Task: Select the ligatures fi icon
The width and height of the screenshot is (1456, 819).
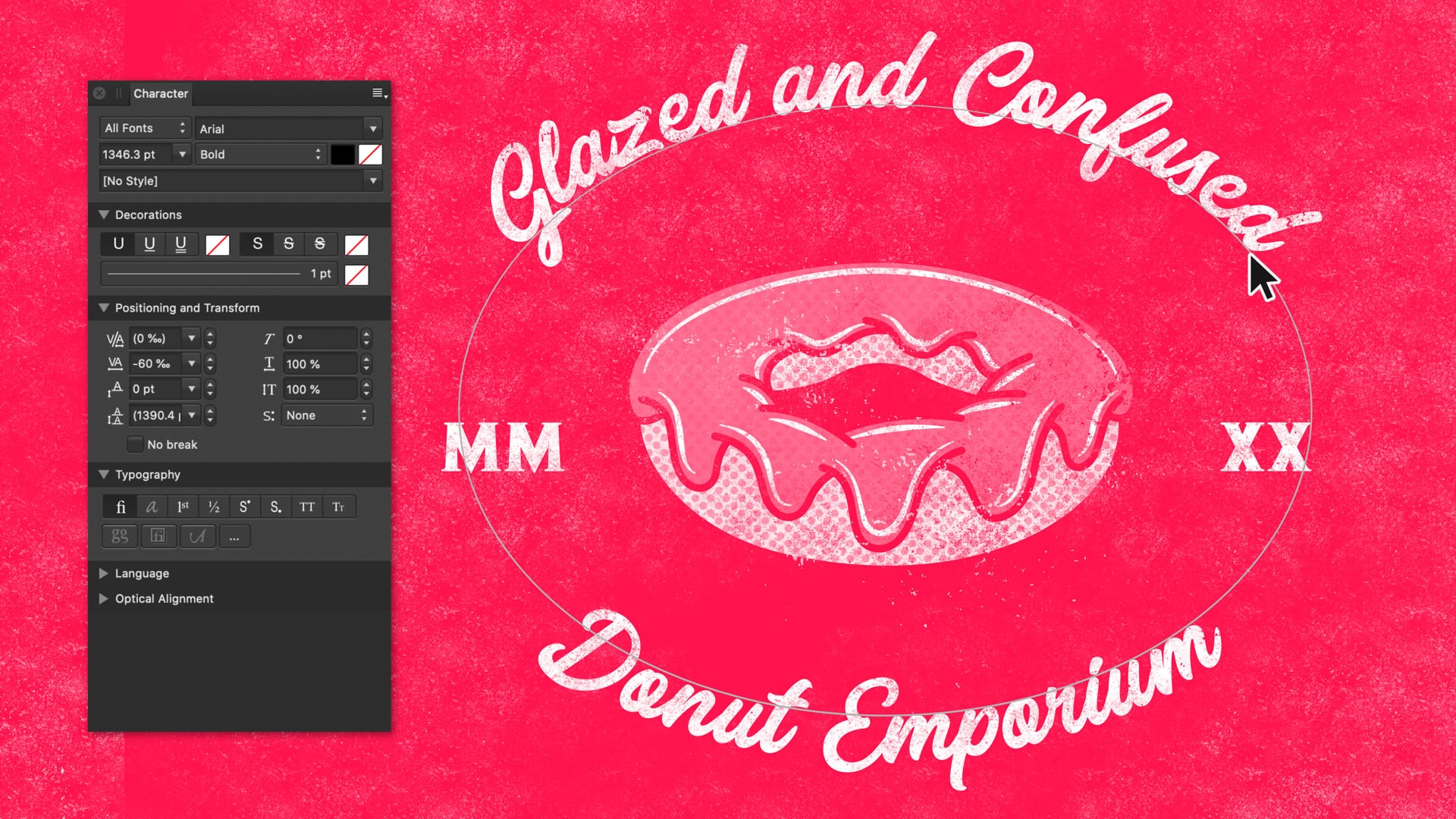Action: point(119,506)
